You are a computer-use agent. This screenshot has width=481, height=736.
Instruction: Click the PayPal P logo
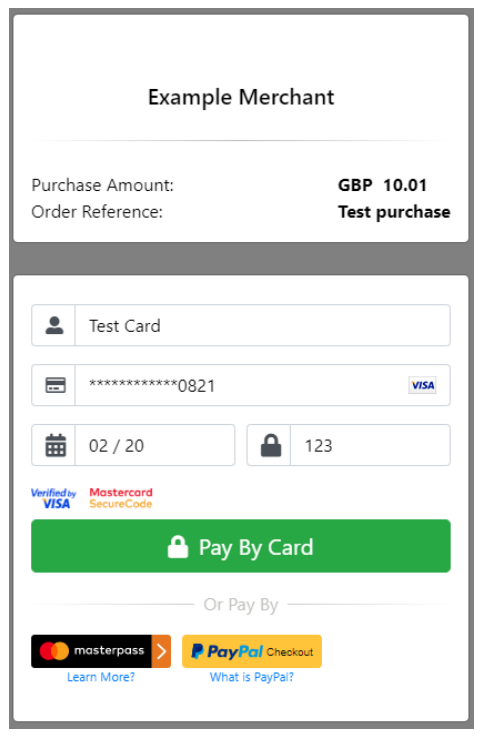pyautogui.click(x=197, y=652)
